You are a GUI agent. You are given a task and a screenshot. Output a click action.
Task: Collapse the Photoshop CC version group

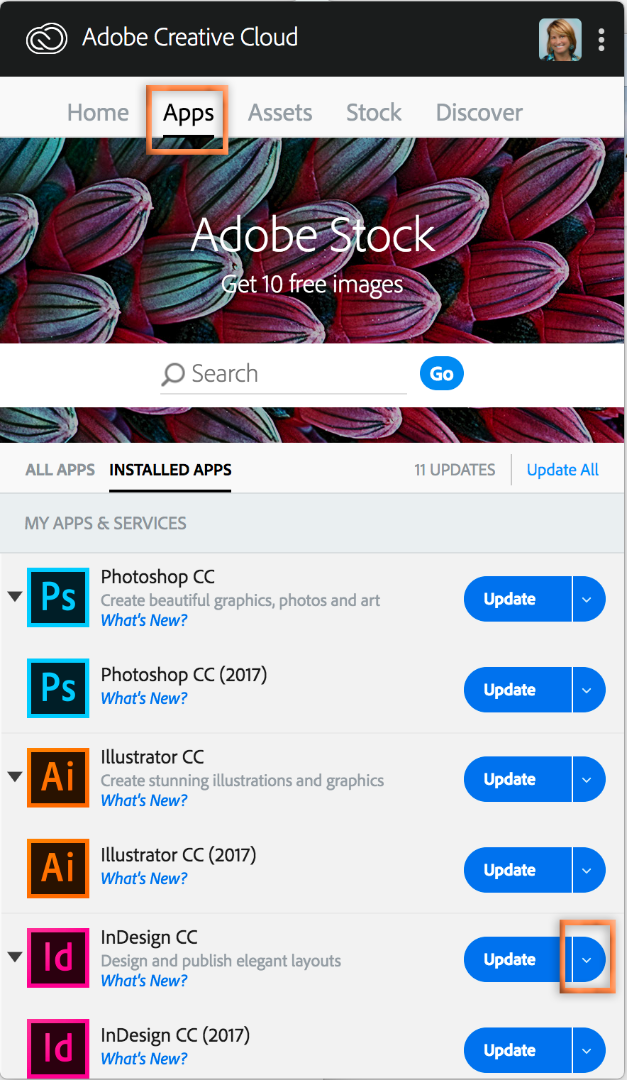pos(14,597)
